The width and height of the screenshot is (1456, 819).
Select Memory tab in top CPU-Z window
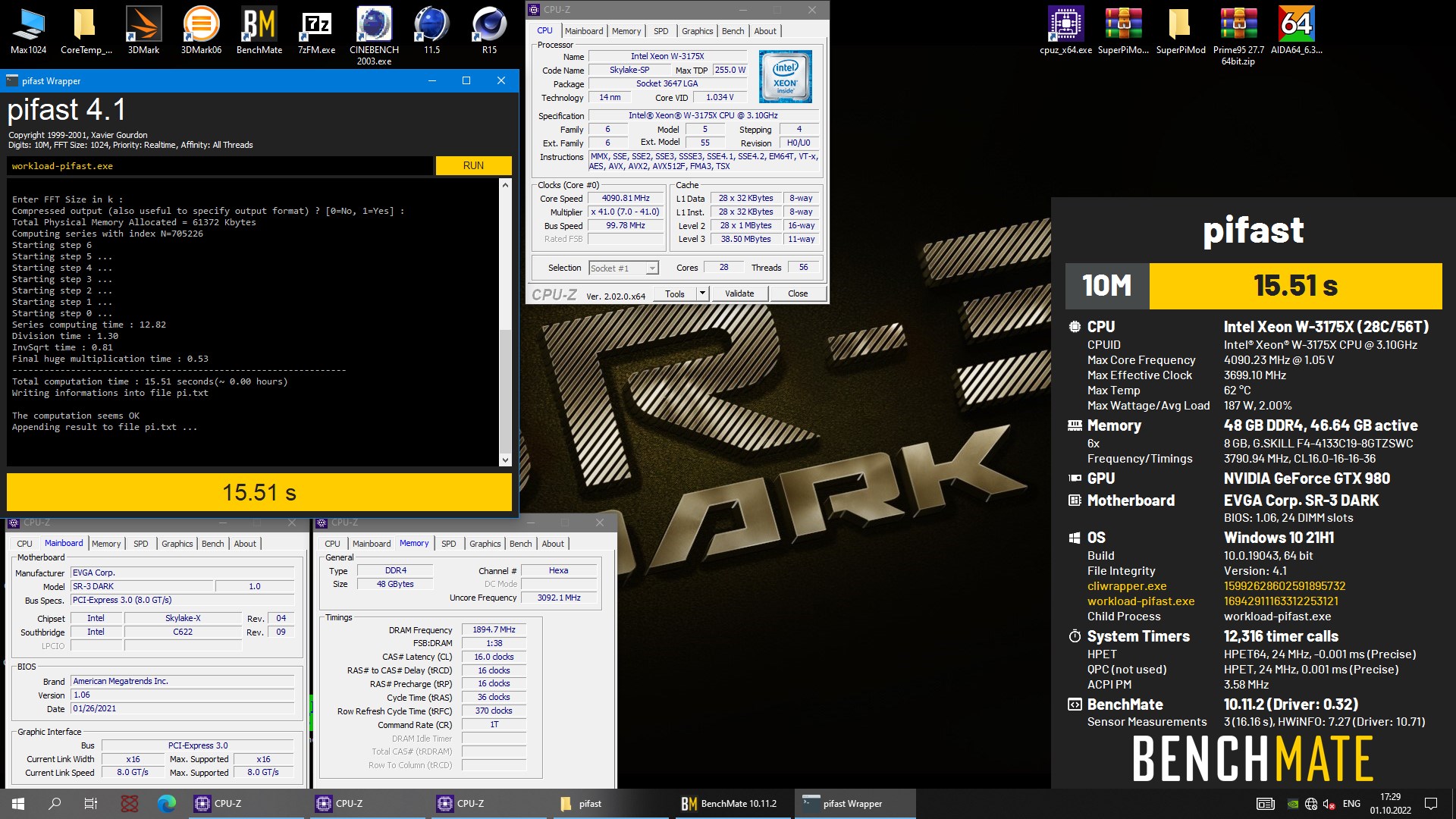[626, 31]
